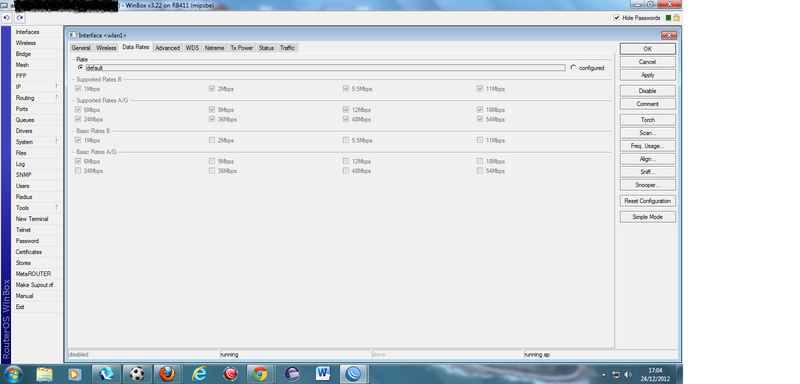Click the Apply button
This screenshot has width=800, height=384.
pos(647,75)
